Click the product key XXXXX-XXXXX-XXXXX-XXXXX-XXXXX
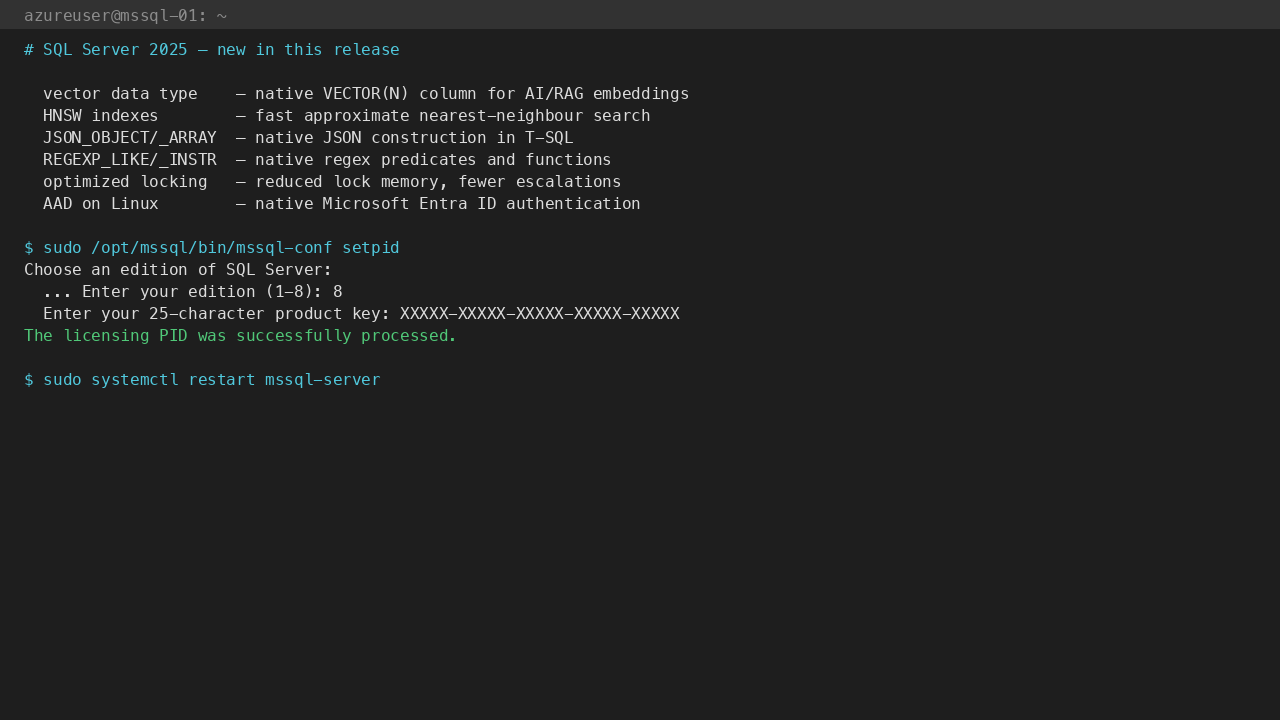This screenshot has height=720, width=1280. click(540, 314)
